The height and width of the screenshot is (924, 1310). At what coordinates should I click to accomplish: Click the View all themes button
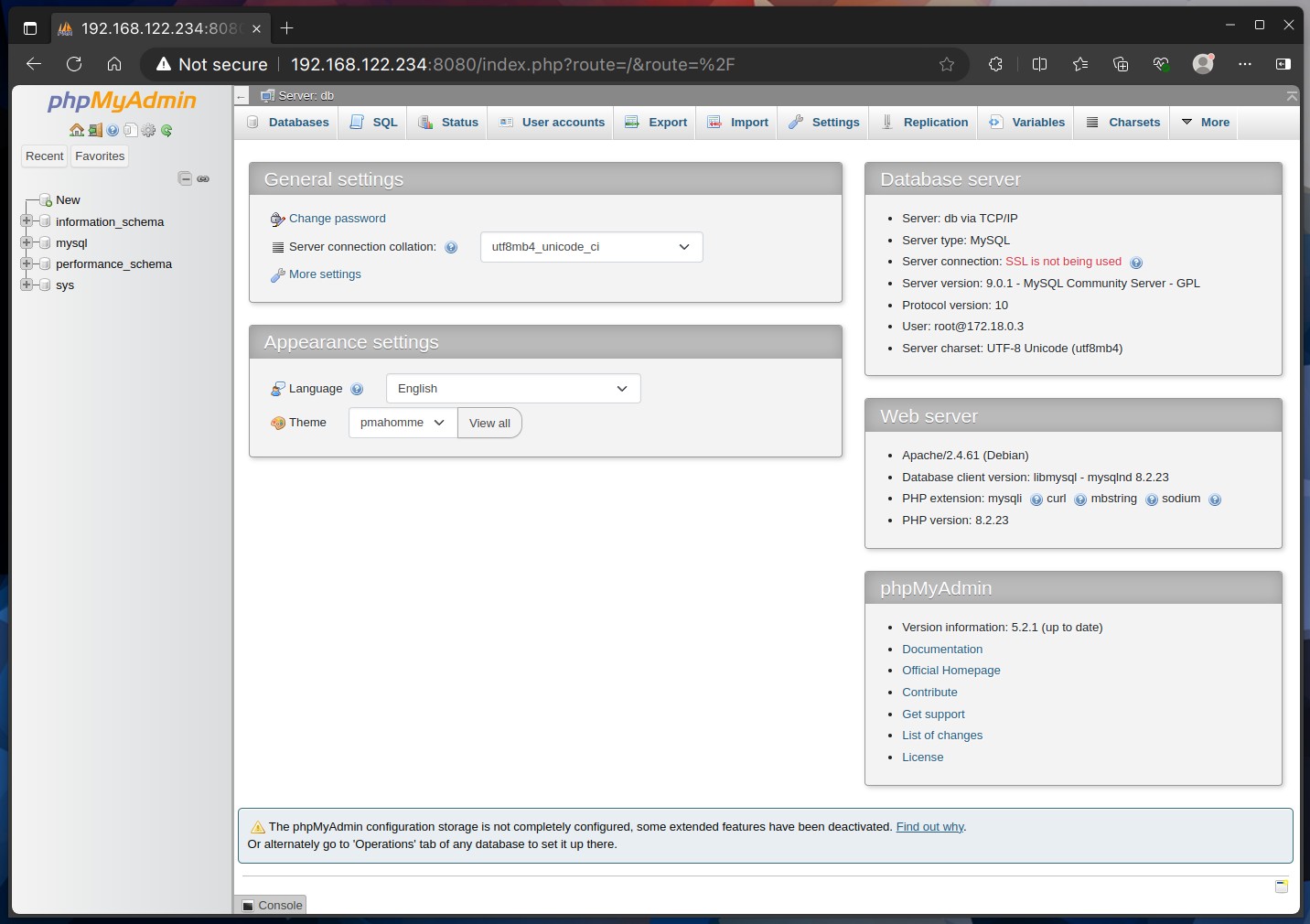pos(489,423)
